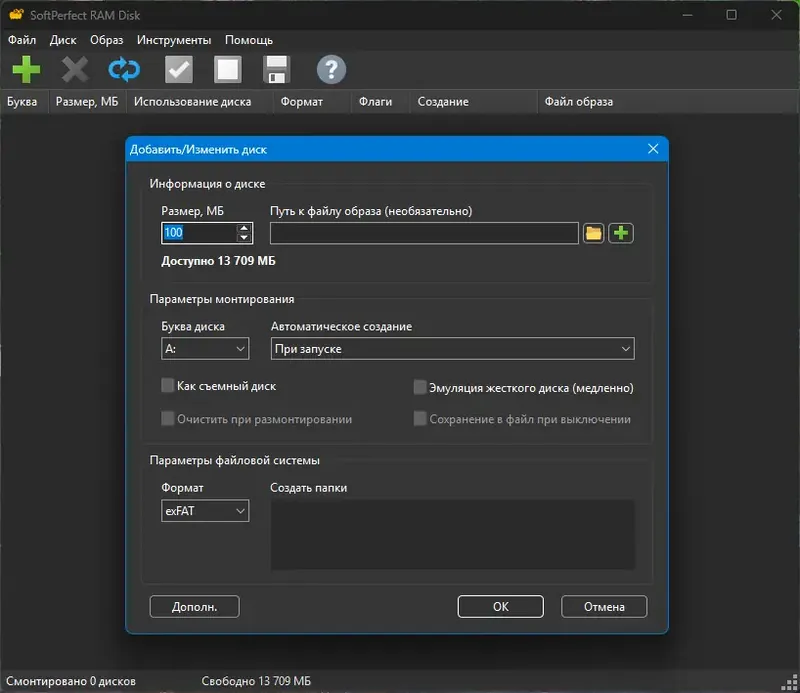Click the Параметры монтирования group label
800x693 pixels.
click(x=222, y=299)
